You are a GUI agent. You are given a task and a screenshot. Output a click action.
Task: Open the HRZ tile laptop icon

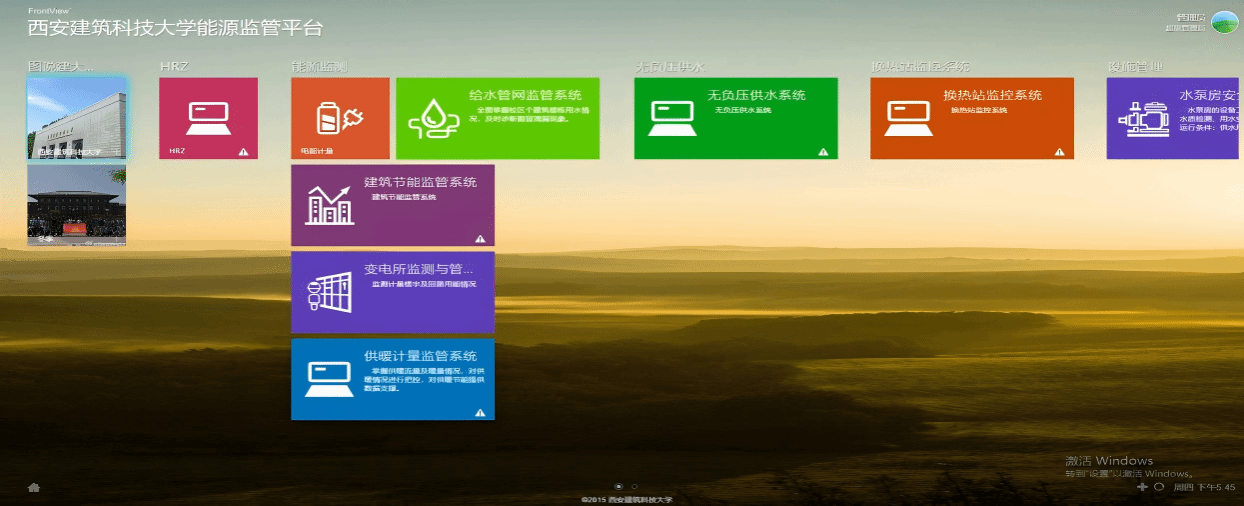208,115
